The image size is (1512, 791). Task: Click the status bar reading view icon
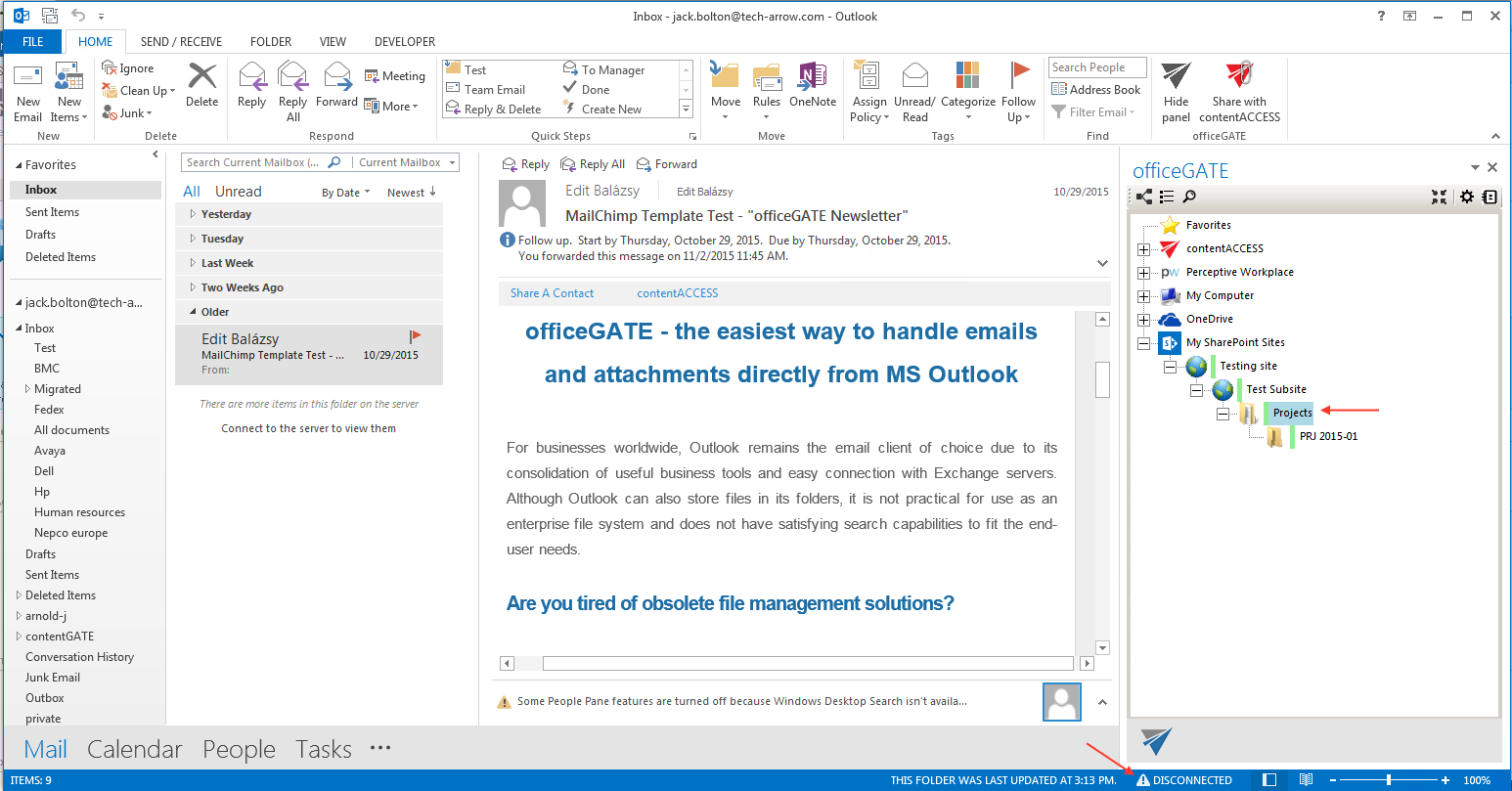click(x=1306, y=780)
